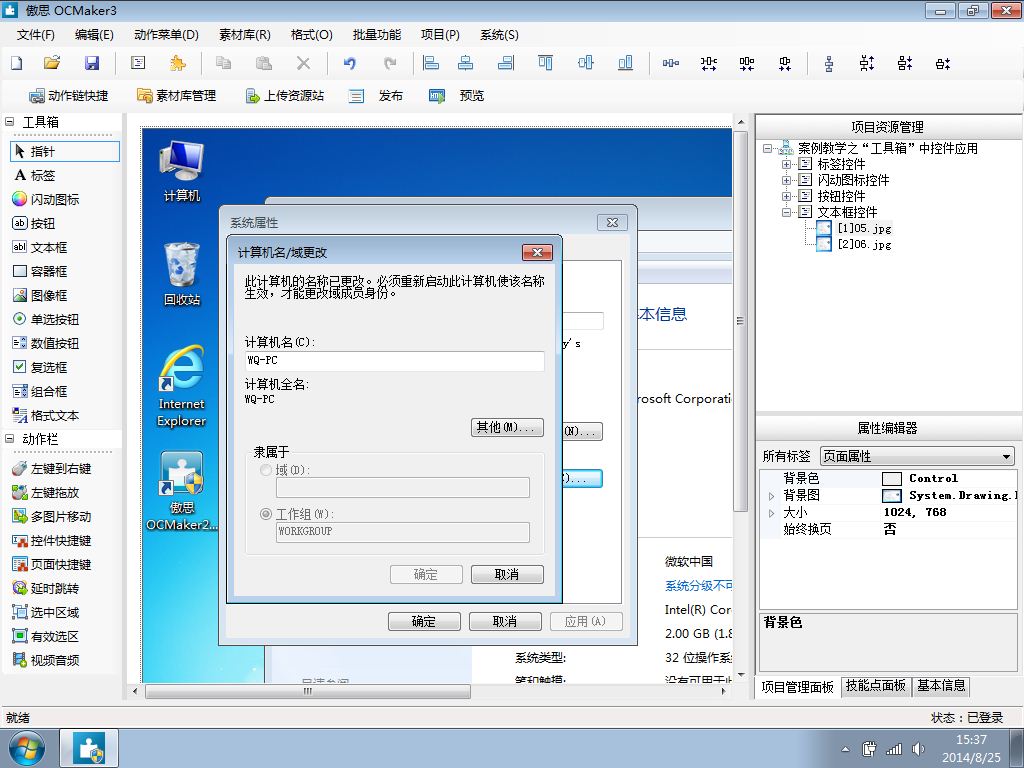Select the Container box (容器框) tool
The image size is (1024, 768).
pyautogui.click(x=40, y=271)
